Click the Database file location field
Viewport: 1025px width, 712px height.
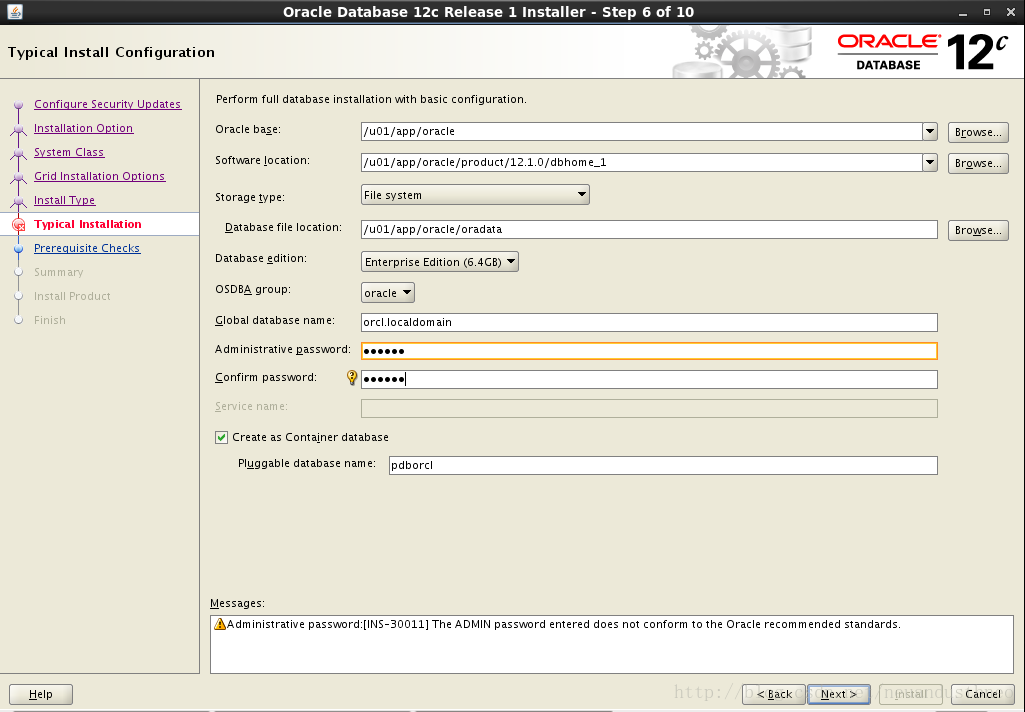pyautogui.click(x=649, y=229)
